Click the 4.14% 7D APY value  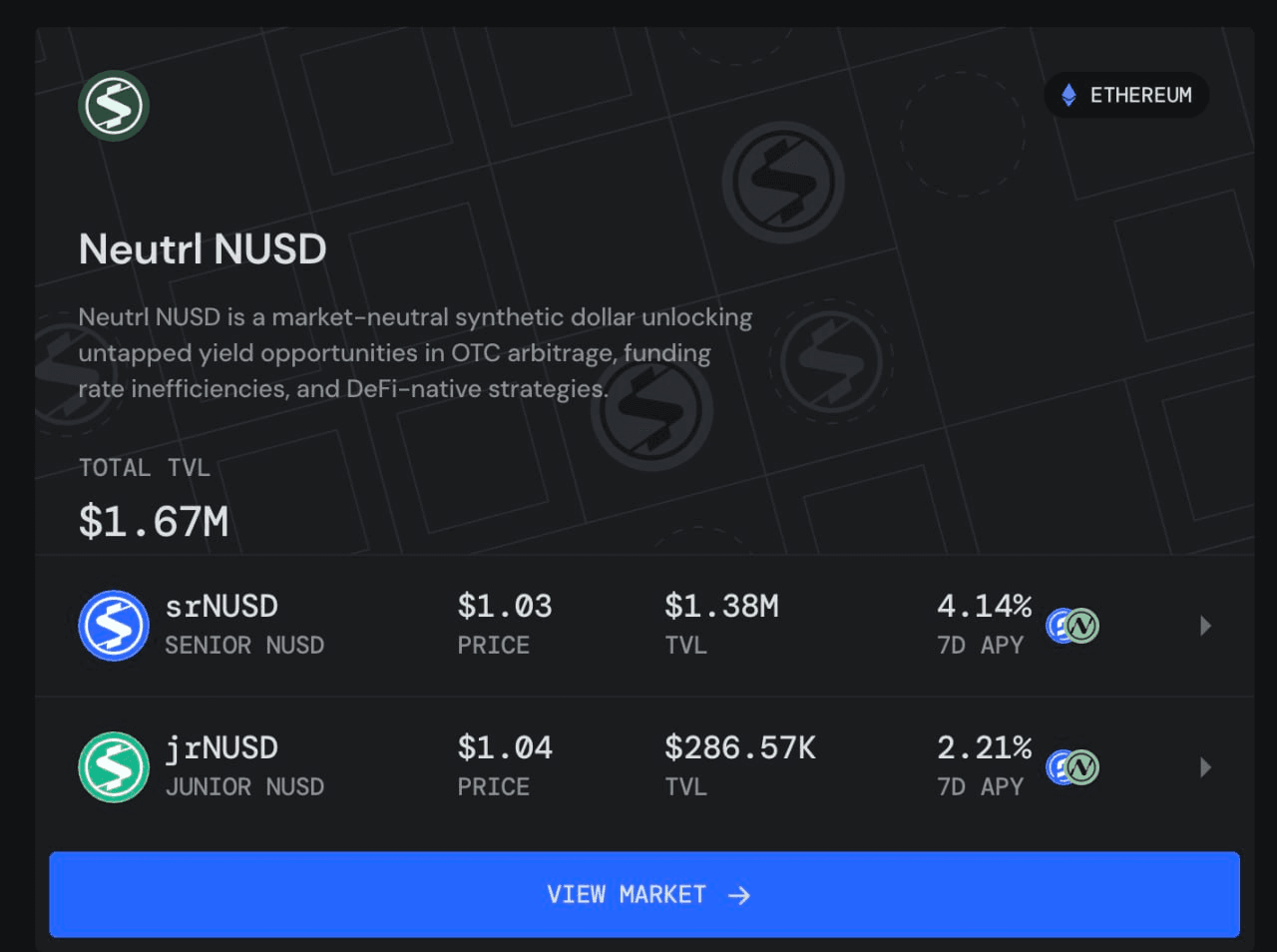pyautogui.click(x=985, y=606)
